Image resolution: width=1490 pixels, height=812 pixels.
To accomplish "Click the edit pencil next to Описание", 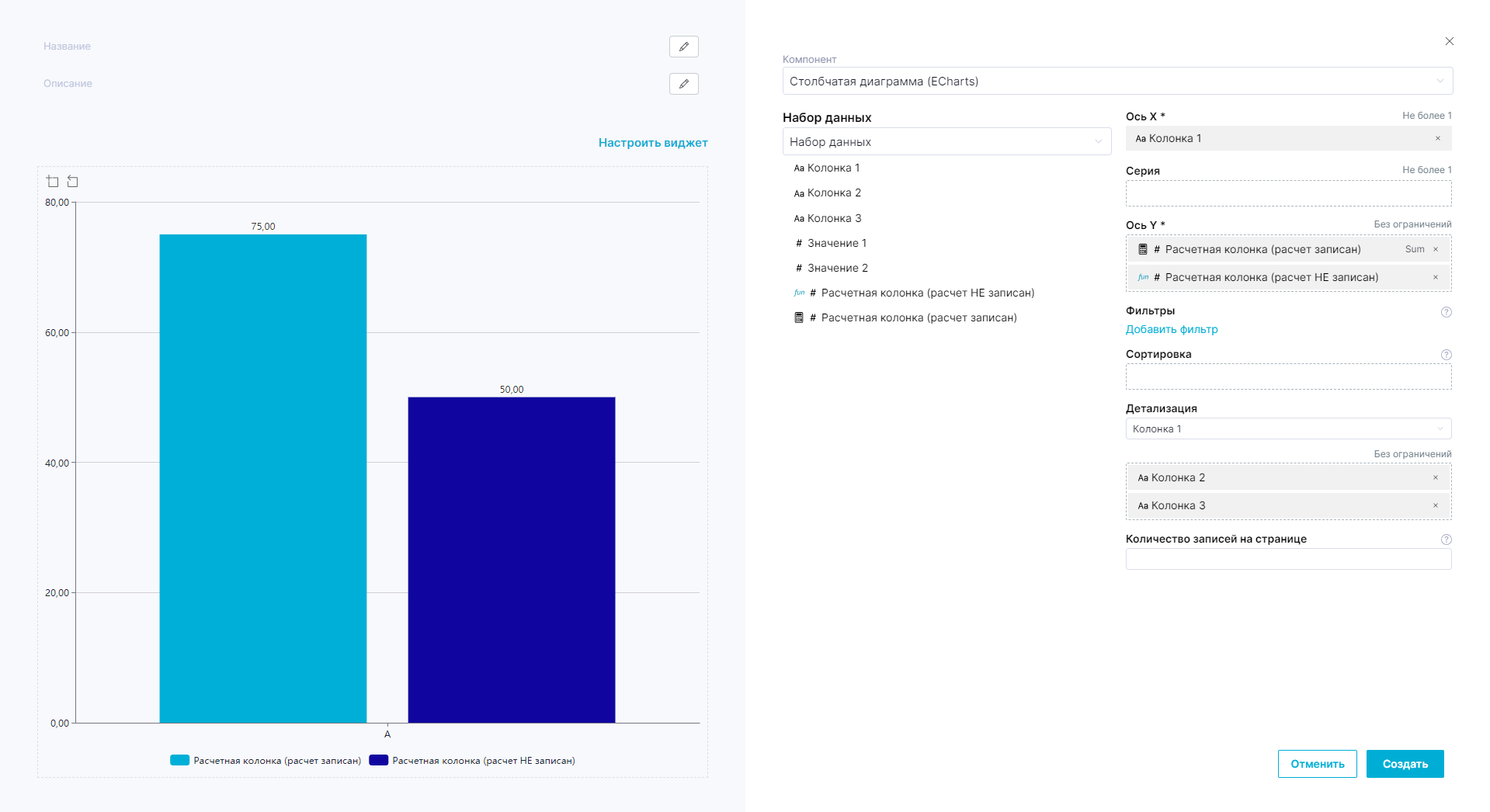I will [x=683, y=84].
